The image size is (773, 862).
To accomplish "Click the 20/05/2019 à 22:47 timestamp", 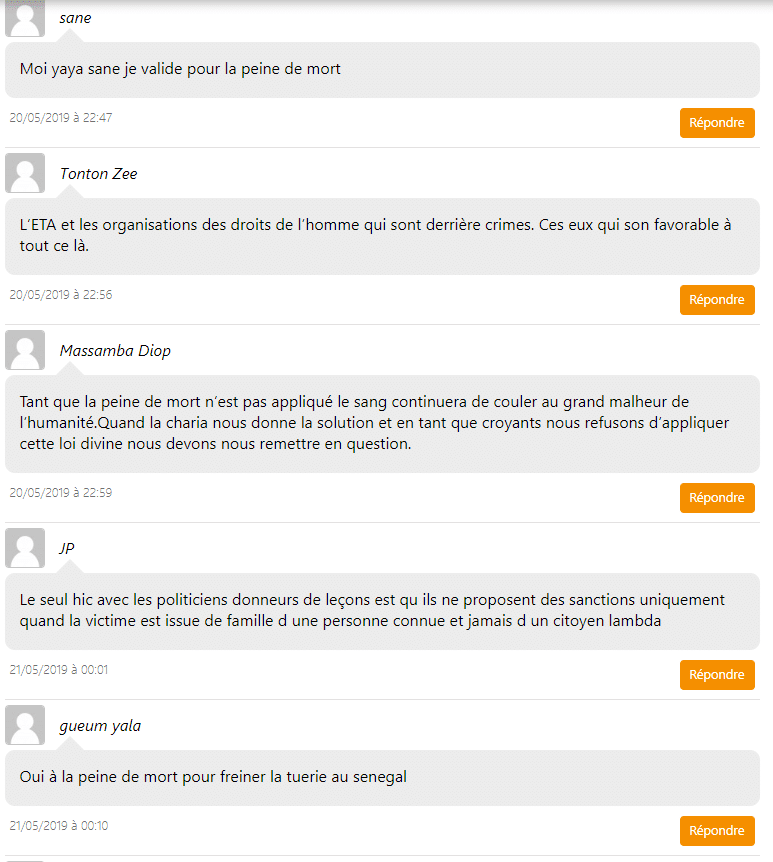I will coord(61,118).
